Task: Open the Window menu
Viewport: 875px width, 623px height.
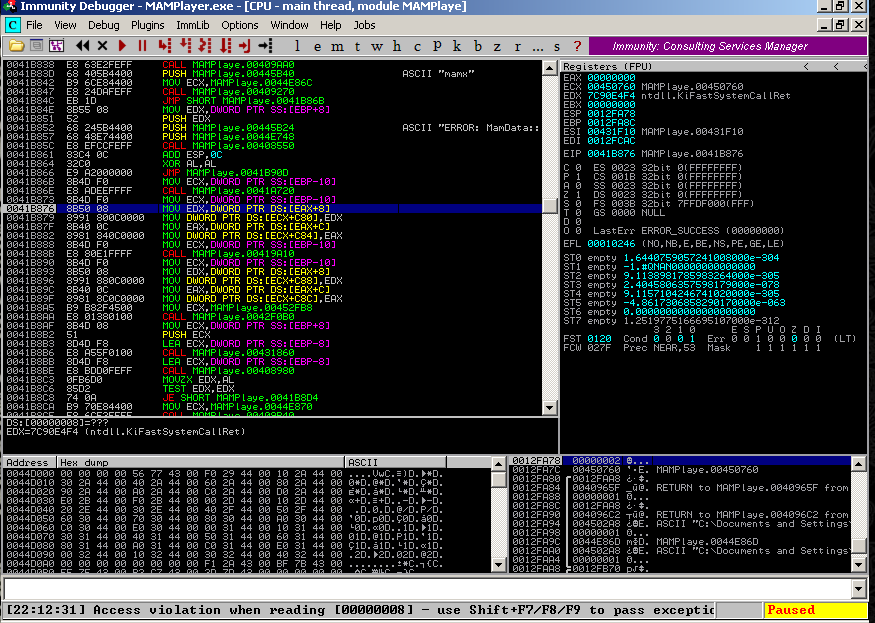Action: click(x=290, y=25)
